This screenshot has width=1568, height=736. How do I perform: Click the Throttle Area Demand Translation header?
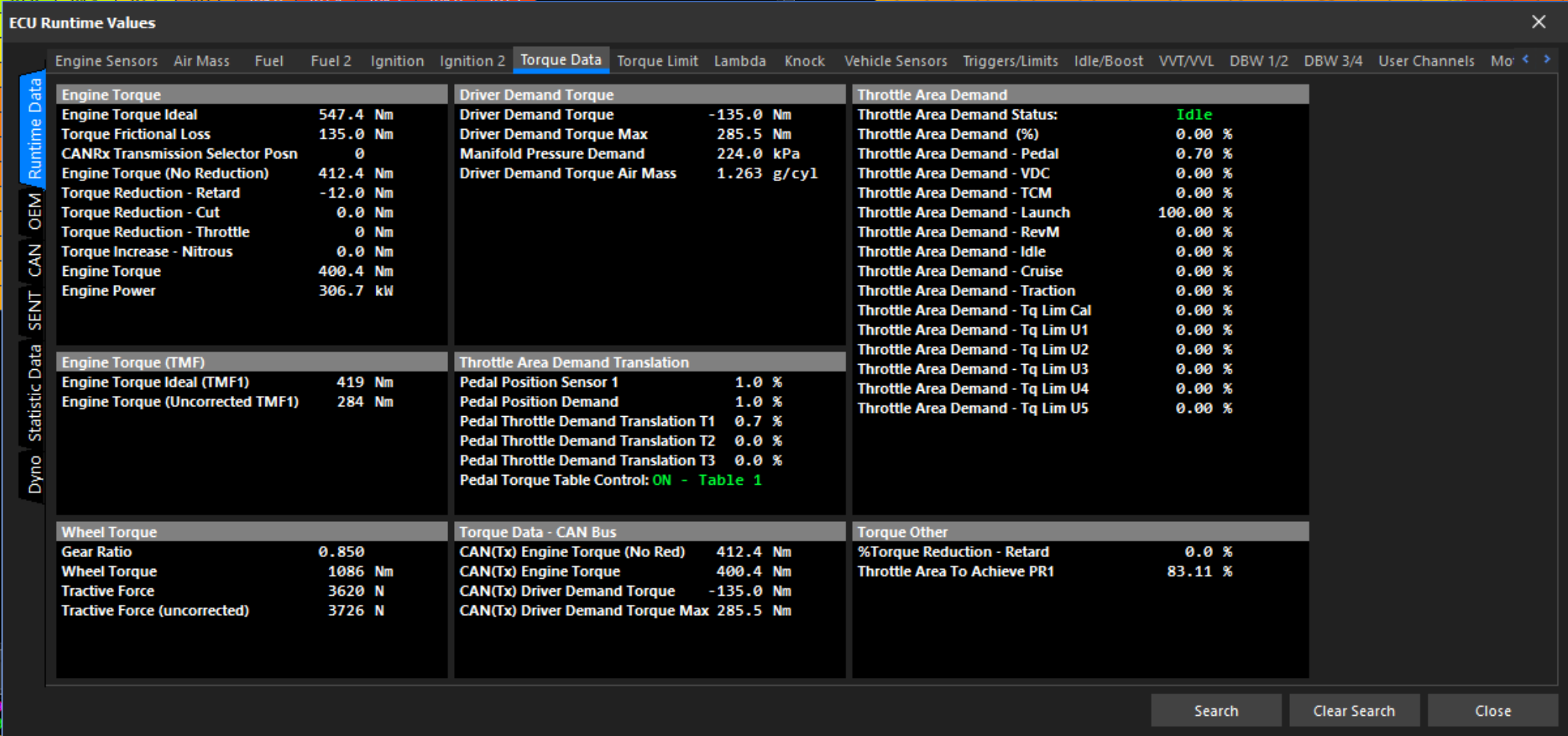pyautogui.click(x=649, y=362)
